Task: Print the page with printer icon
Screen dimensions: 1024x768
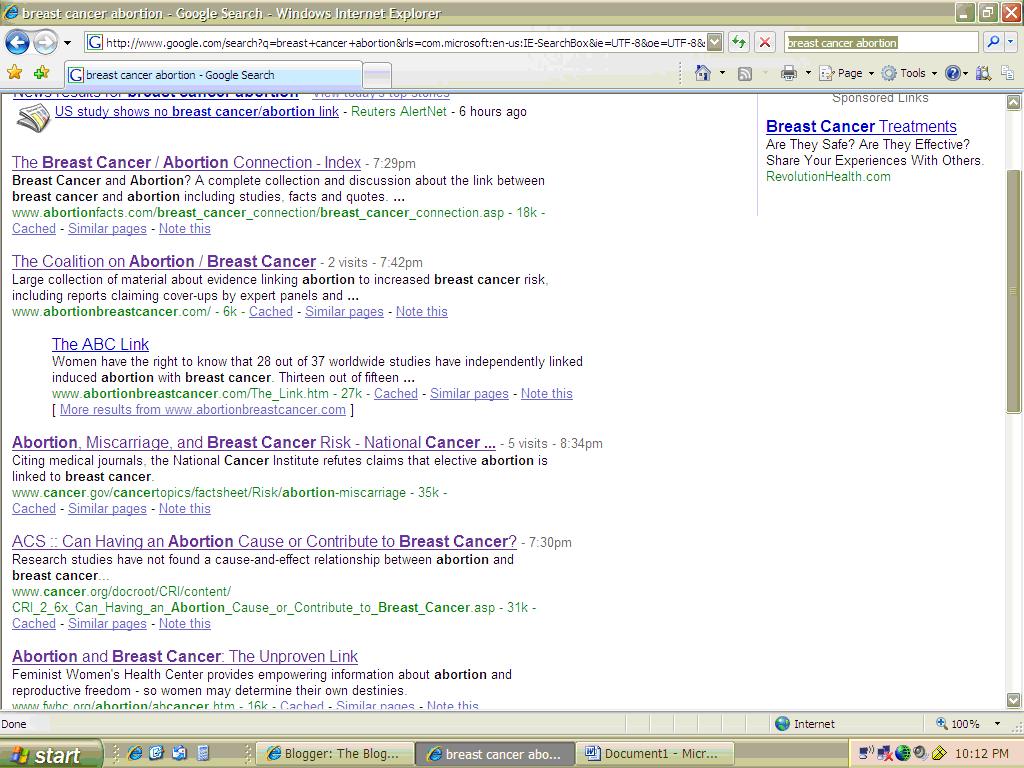Action: point(789,73)
